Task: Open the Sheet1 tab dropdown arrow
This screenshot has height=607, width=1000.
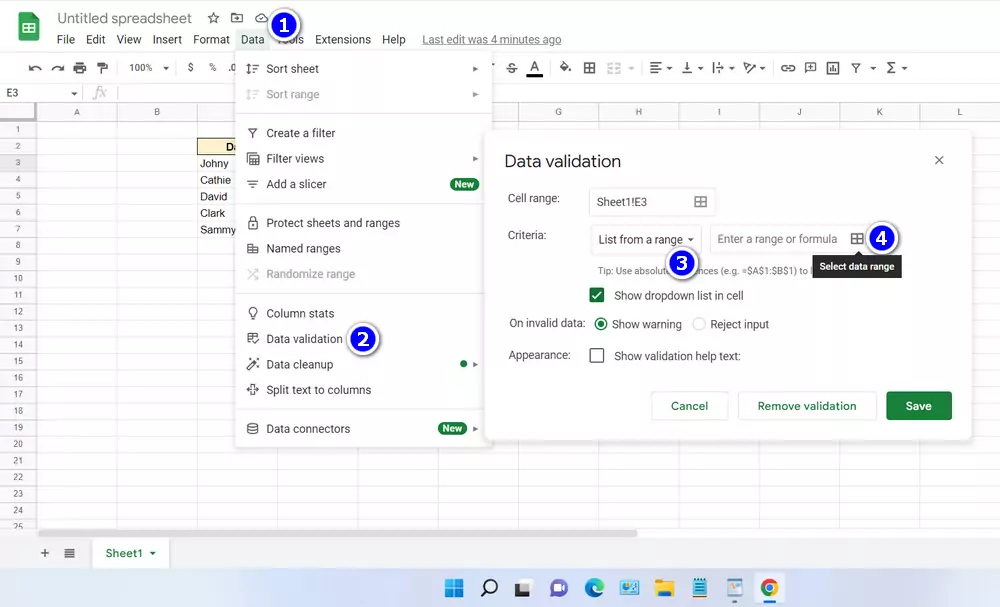Action: point(152,553)
